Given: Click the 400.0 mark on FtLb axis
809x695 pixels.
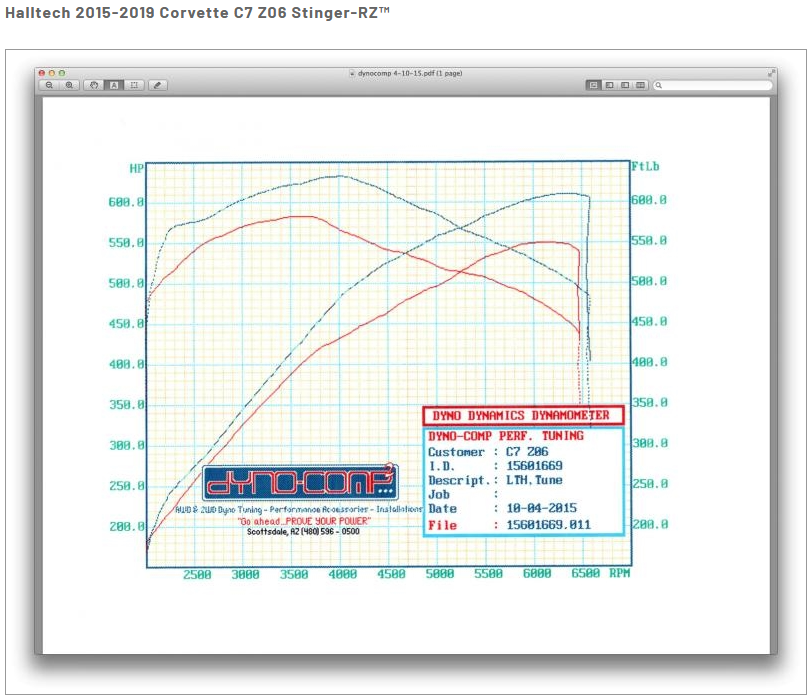Looking at the screenshot, I should click(650, 362).
